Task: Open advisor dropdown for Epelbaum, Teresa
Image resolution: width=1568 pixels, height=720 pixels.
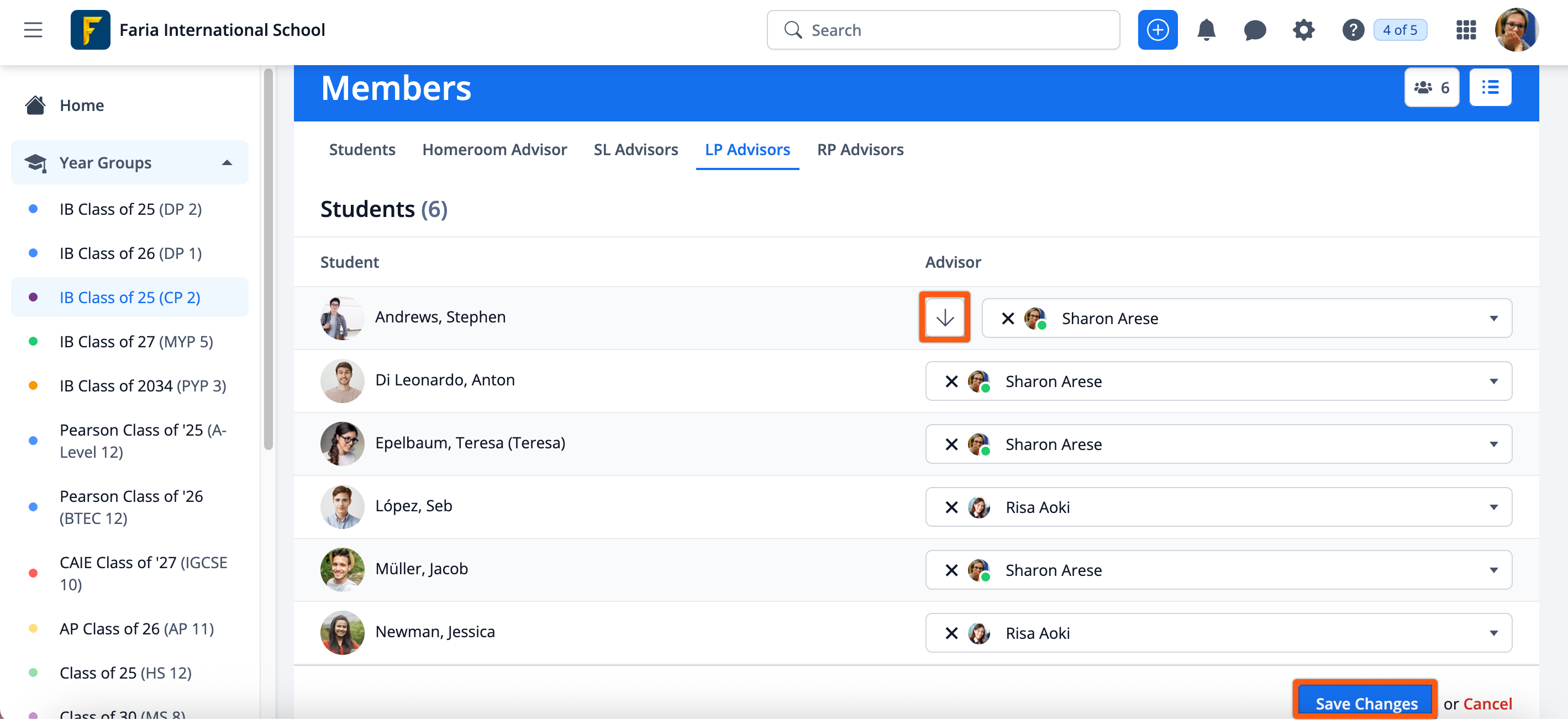Action: tap(1493, 444)
